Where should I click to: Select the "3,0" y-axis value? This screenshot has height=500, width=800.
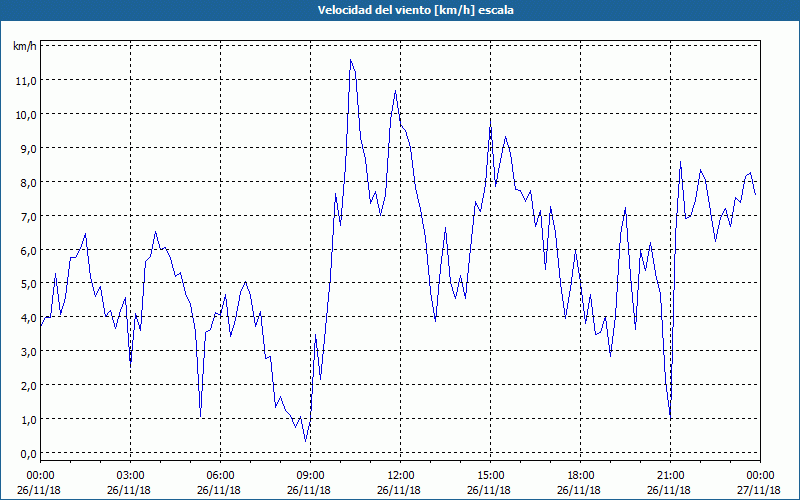click(x=29, y=352)
